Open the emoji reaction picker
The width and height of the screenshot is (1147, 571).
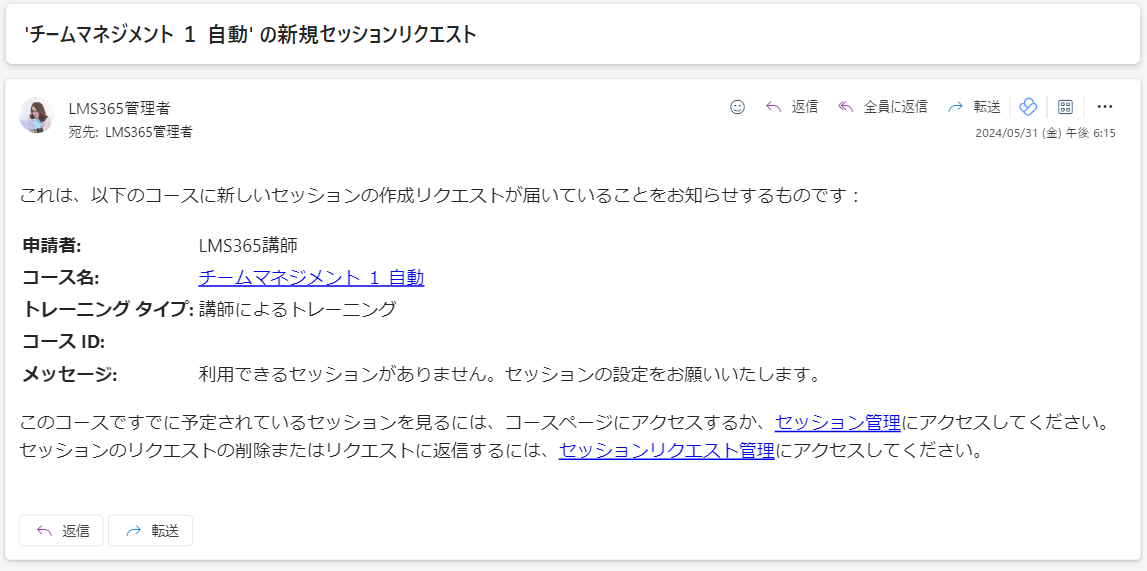click(x=737, y=107)
